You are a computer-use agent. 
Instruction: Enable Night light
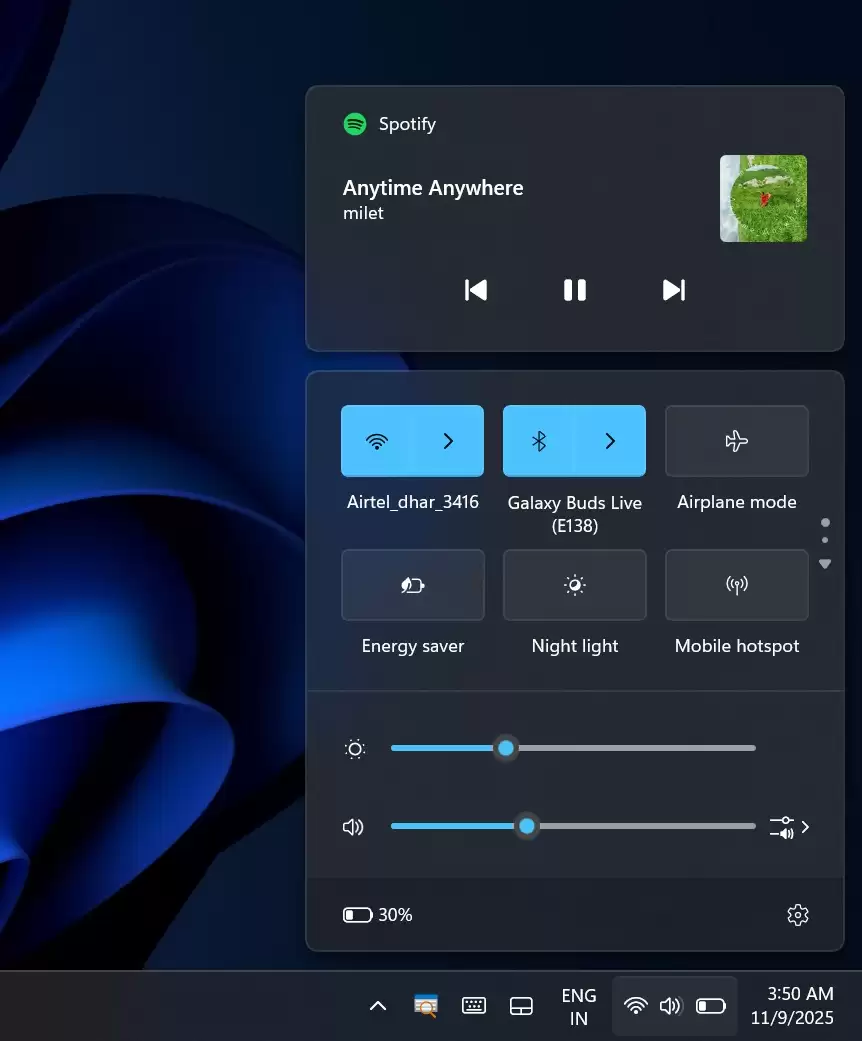[x=575, y=585]
